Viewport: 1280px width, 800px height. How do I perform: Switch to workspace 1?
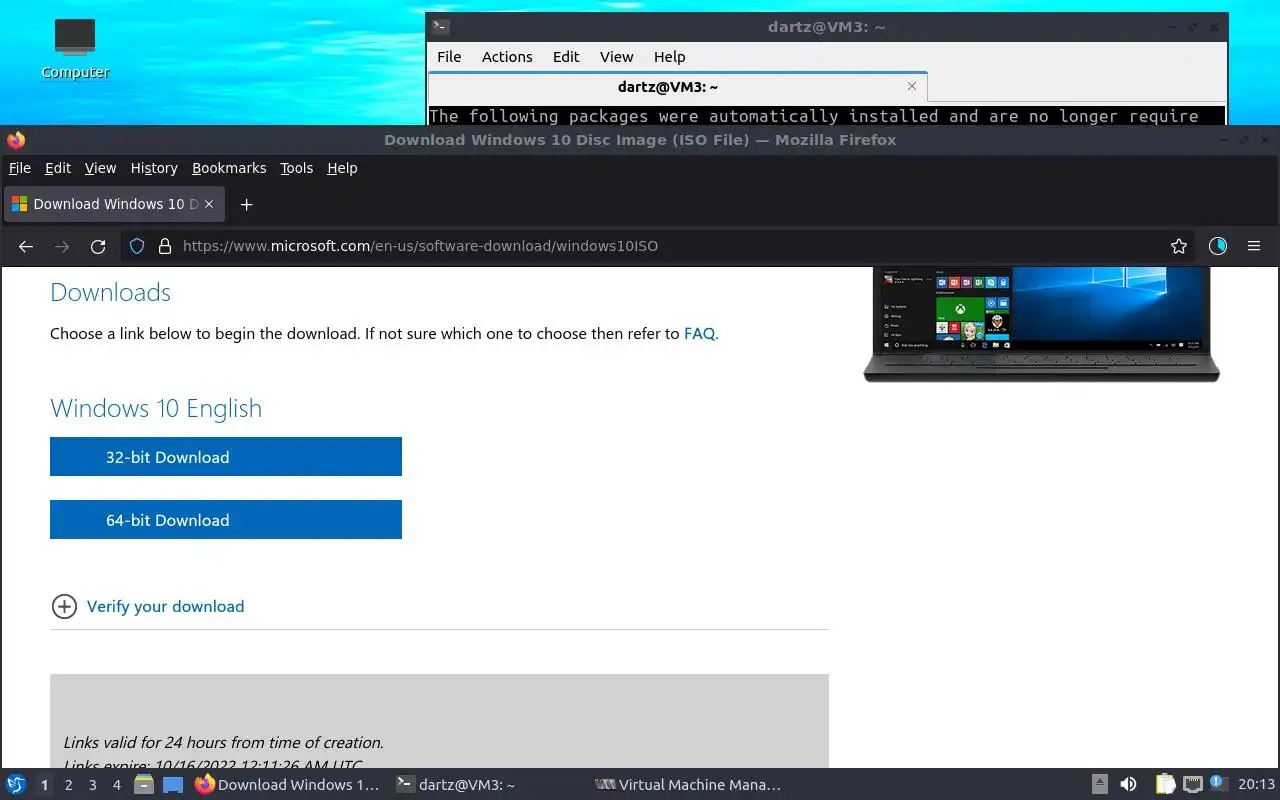click(x=44, y=785)
